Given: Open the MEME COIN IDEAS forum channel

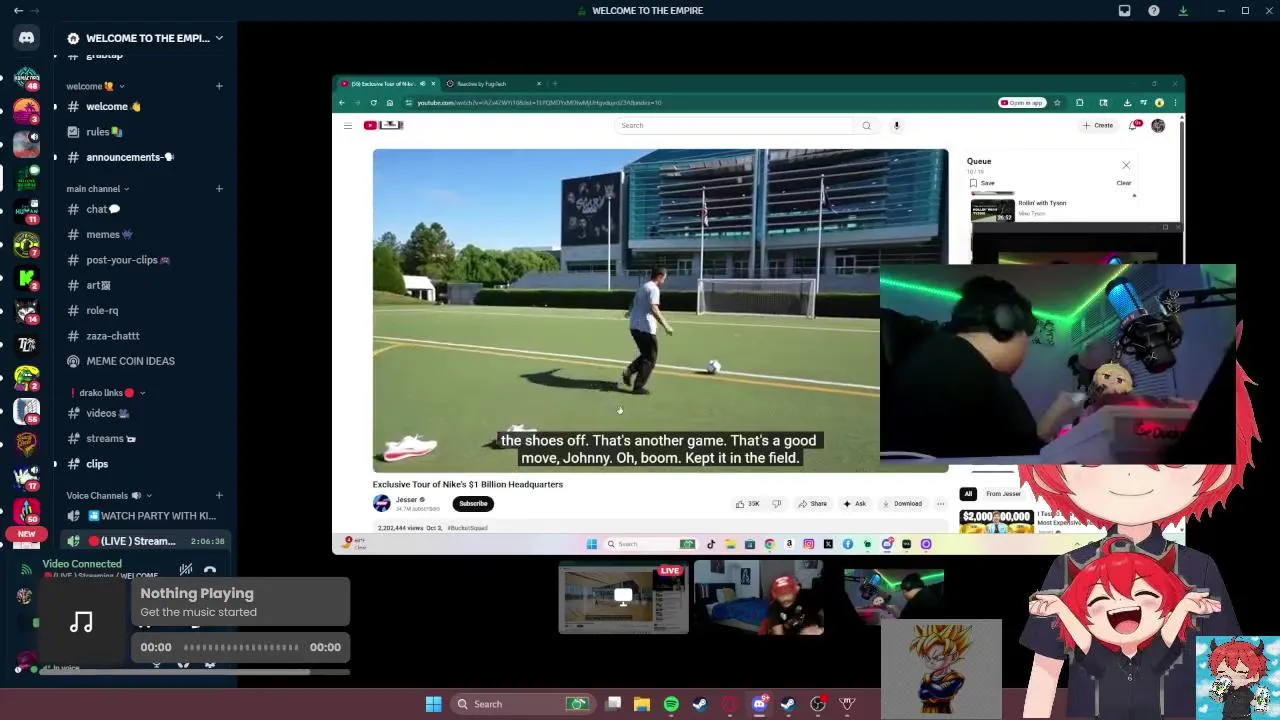Looking at the screenshot, I should [144, 361].
